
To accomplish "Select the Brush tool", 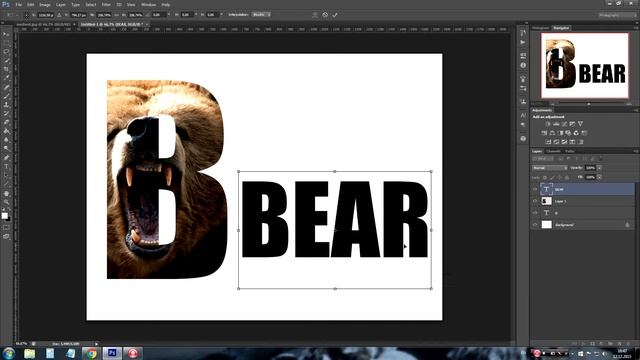I will pyautogui.click(x=6, y=96).
